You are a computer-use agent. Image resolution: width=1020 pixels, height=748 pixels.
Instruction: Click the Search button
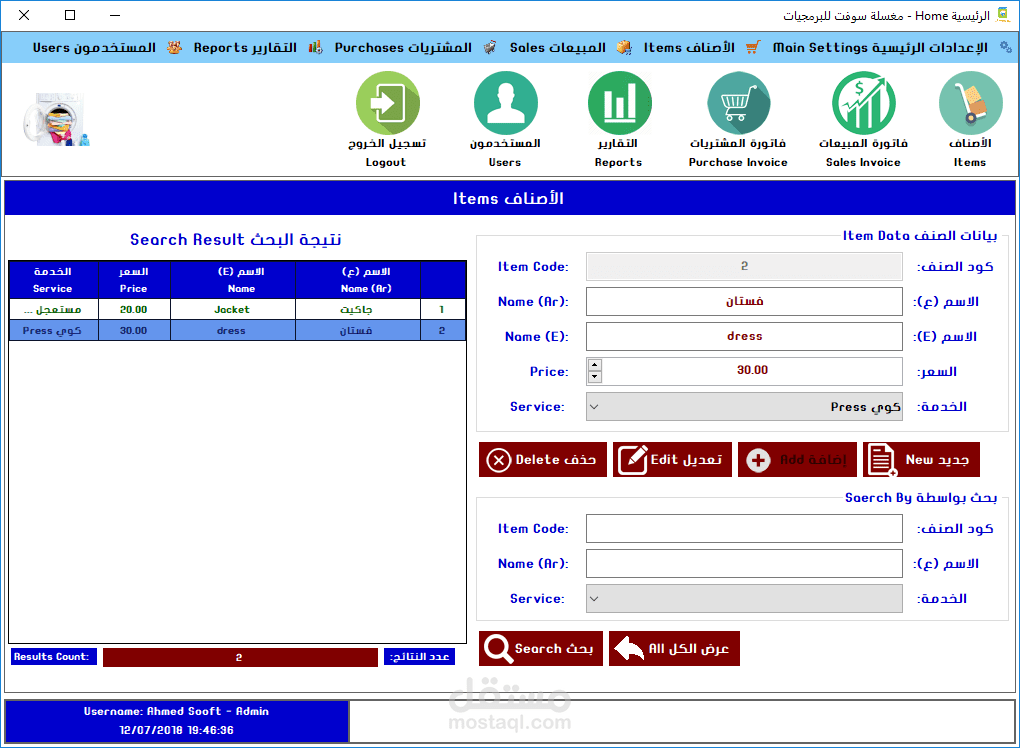[x=541, y=648]
